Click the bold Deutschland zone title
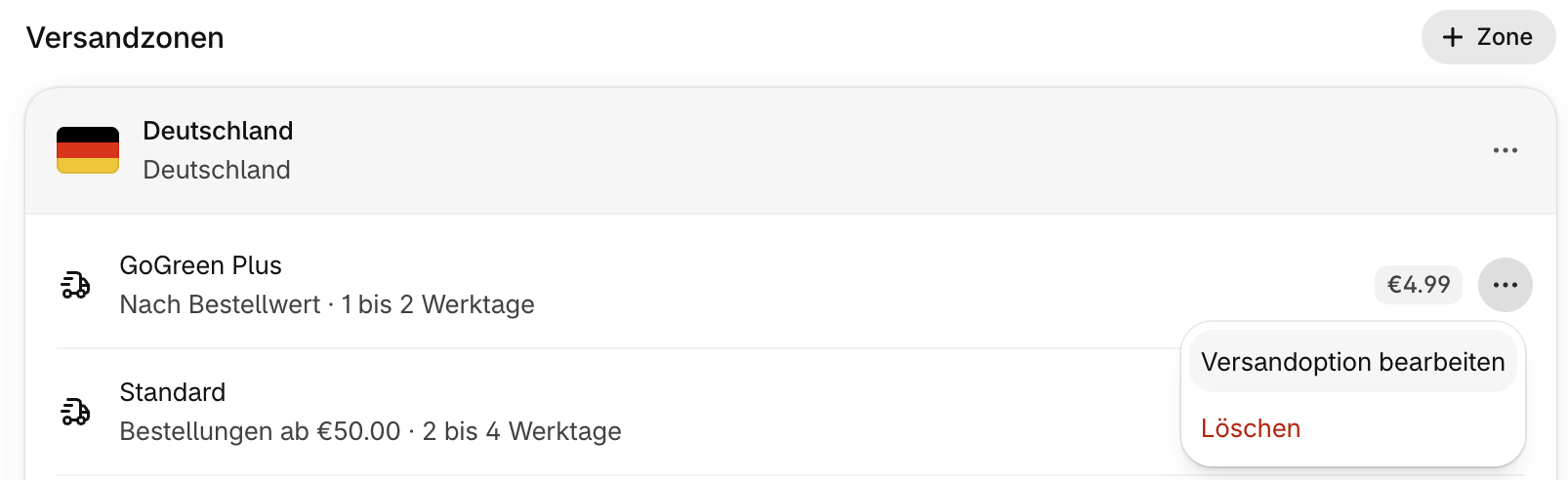 tap(218, 131)
